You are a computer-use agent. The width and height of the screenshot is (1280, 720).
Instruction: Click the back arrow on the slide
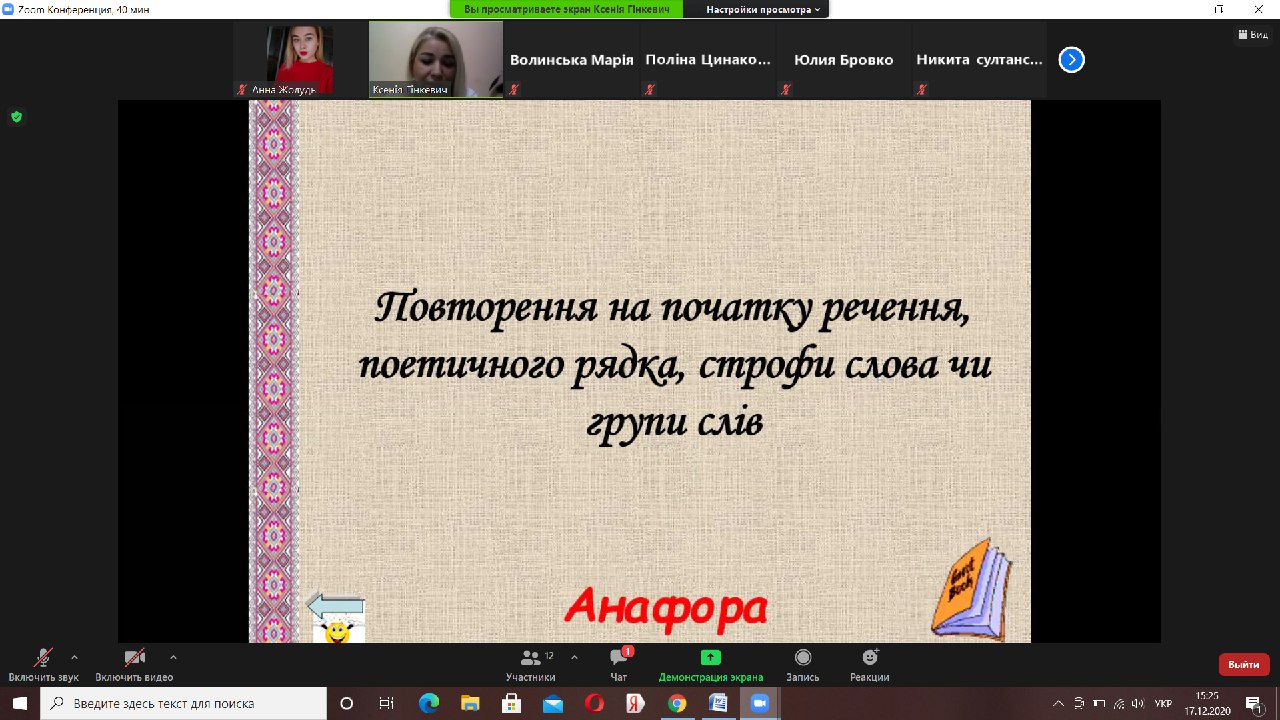(x=335, y=606)
